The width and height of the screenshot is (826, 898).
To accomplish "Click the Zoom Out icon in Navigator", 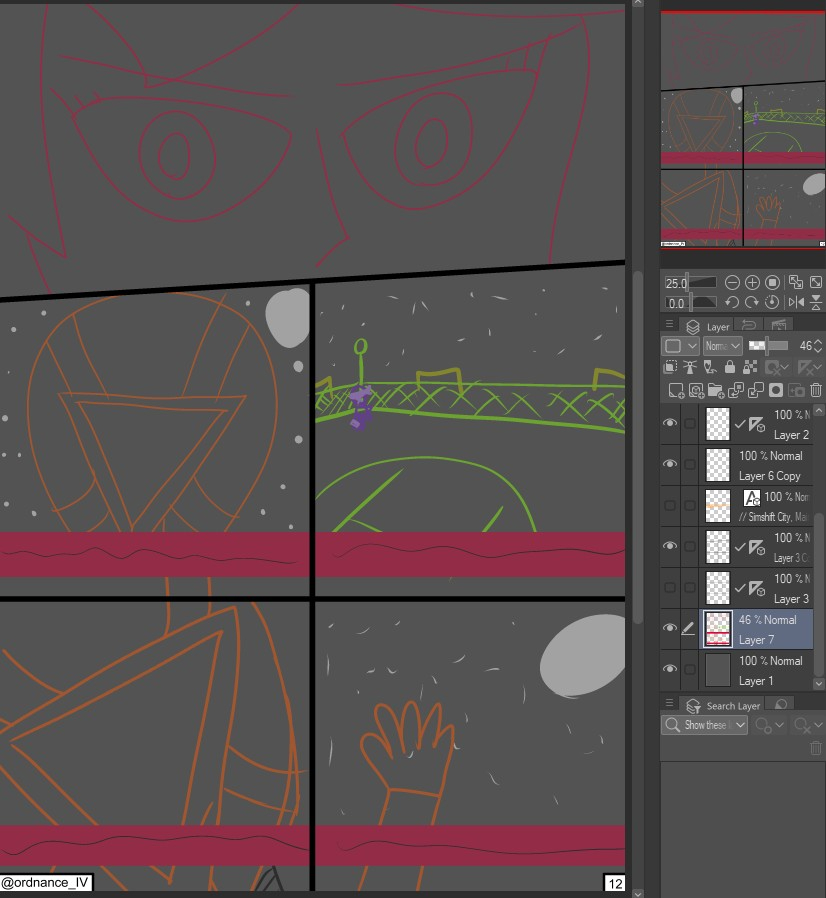I will (x=732, y=283).
